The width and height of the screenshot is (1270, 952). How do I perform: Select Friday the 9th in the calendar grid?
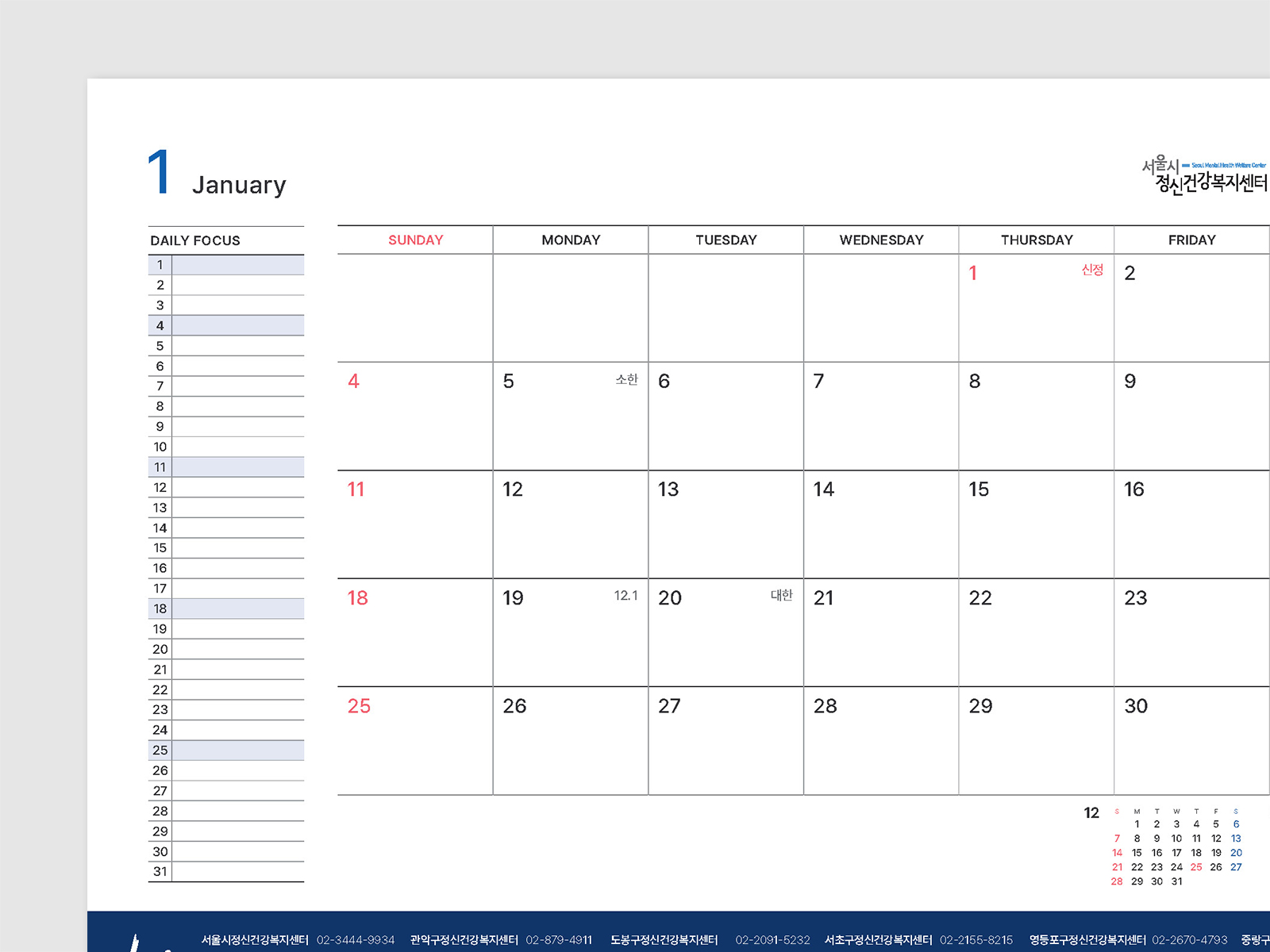tap(1130, 381)
